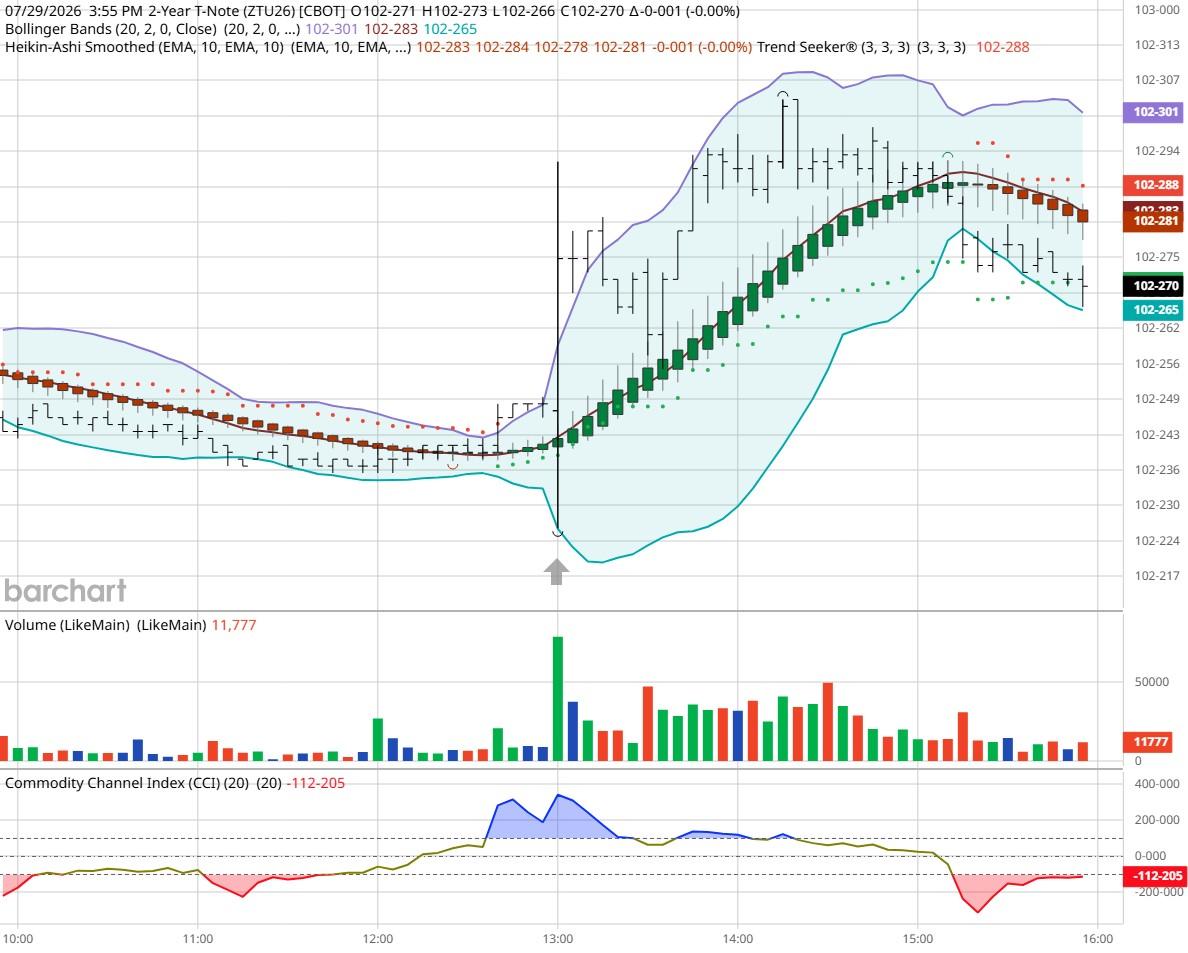Viewport: 1188px width, 953px height.
Task: Click the orange 102-281 Heikin-Ashi price tag
Action: tap(1152, 220)
